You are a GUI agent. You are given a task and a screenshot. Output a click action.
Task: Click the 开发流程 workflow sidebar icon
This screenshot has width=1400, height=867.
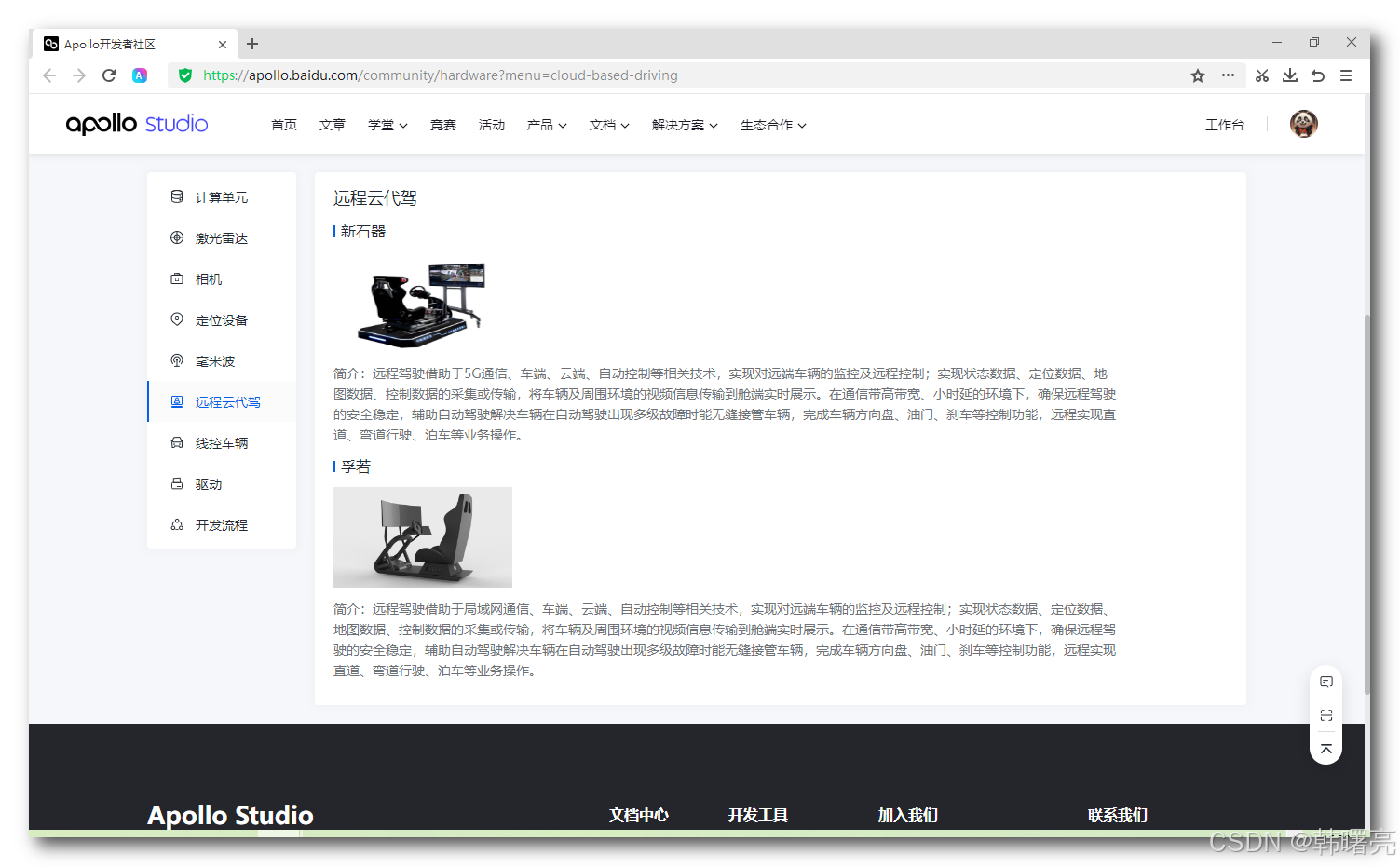click(x=177, y=524)
